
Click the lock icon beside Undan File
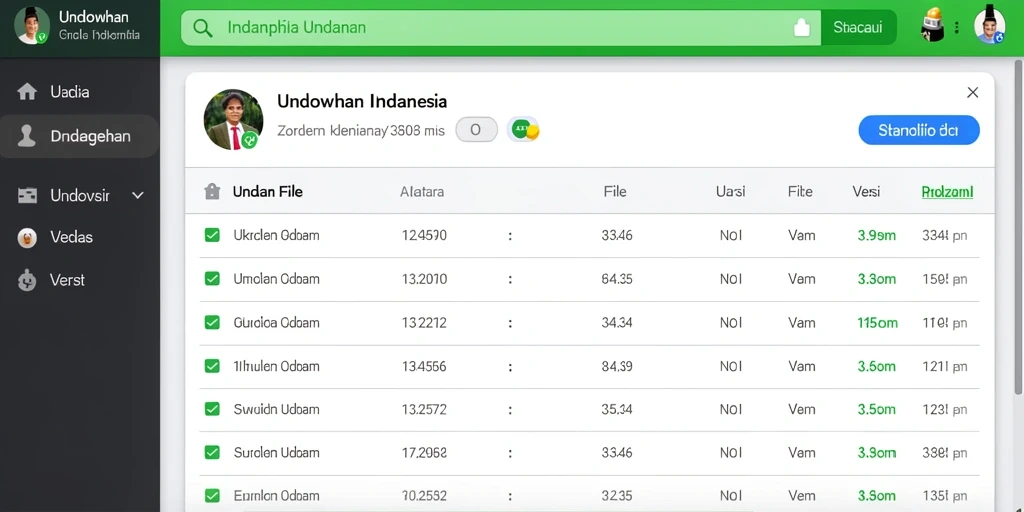(x=212, y=191)
